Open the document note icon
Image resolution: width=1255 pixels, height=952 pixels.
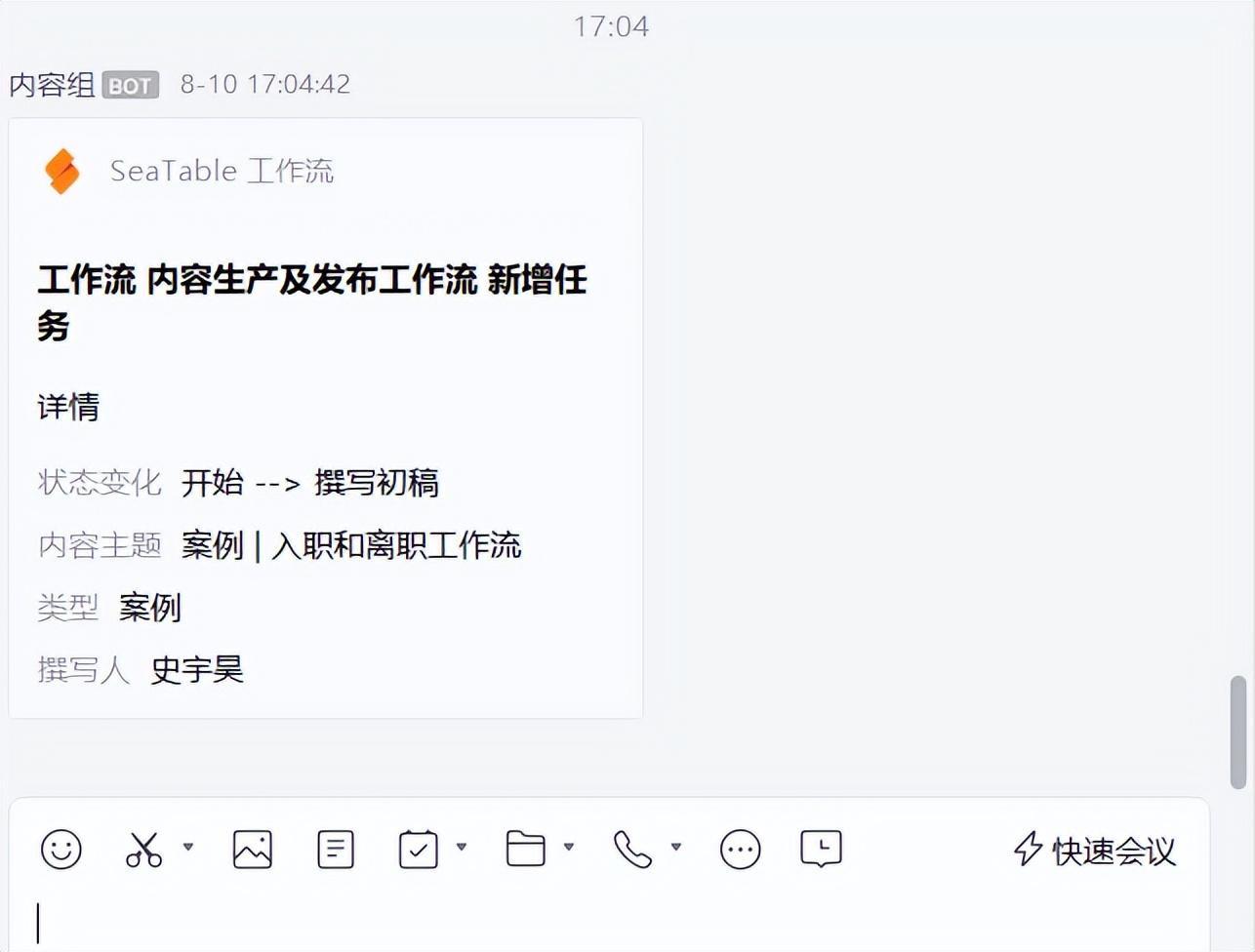[x=336, y=850]
